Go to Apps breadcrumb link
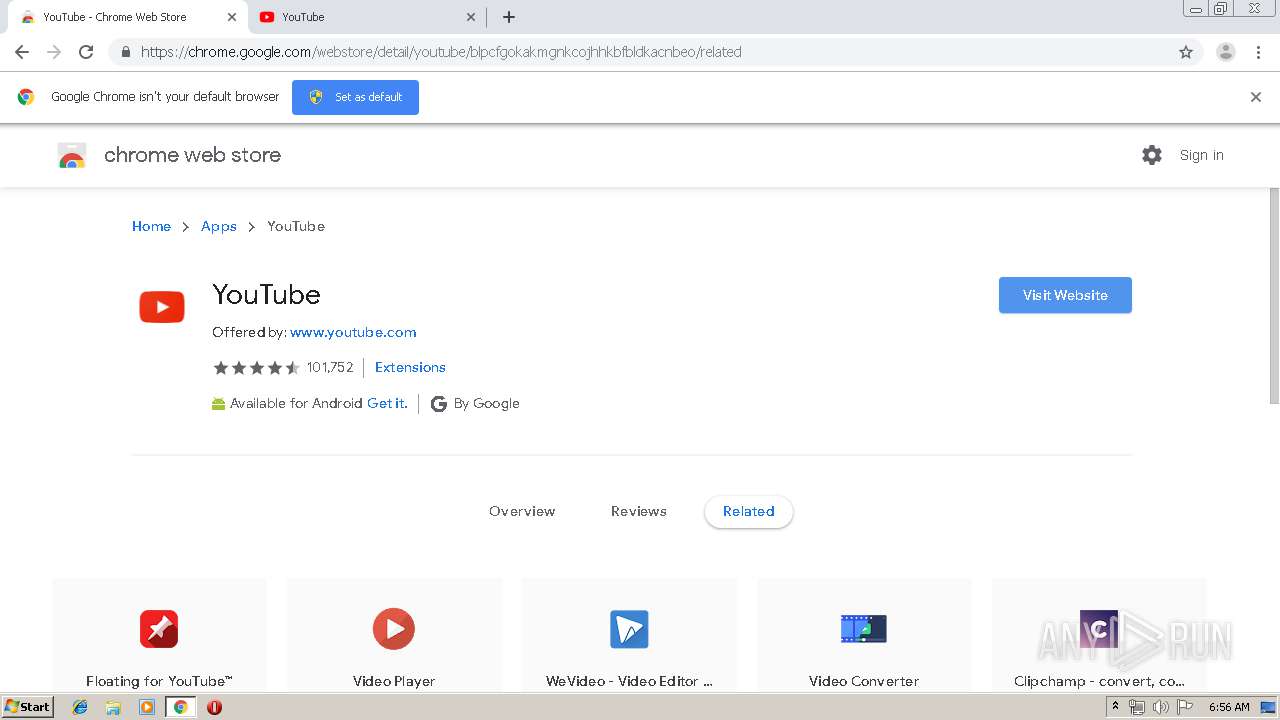 (219, 226)
